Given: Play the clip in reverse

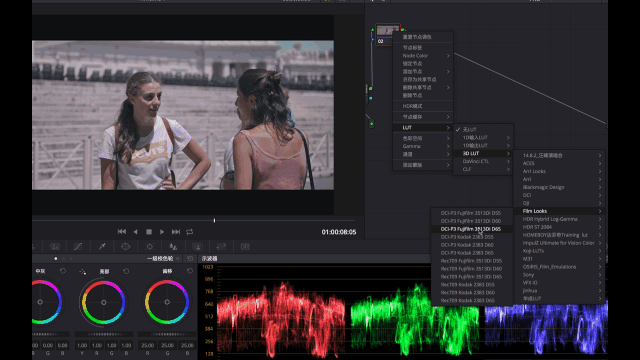Looking at the screenshot, I should point(136,231).
